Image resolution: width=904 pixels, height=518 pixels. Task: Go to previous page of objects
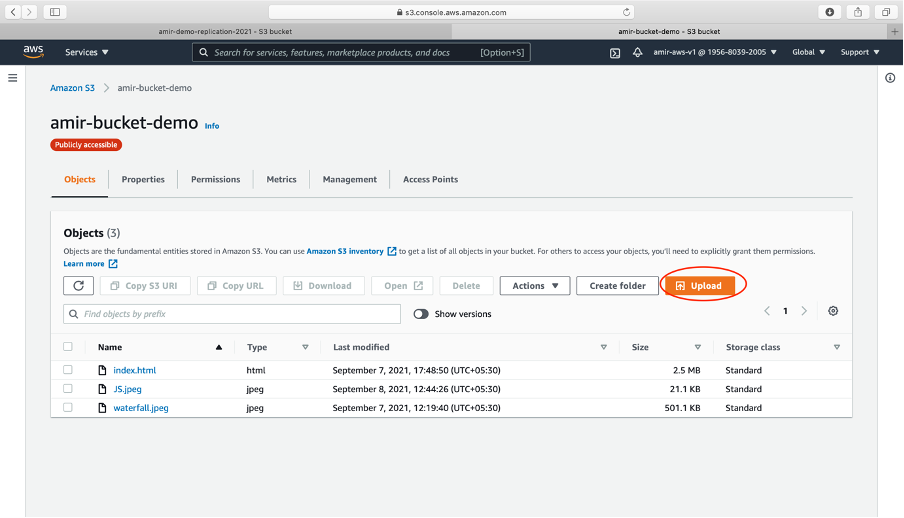(x=767, y=311)
